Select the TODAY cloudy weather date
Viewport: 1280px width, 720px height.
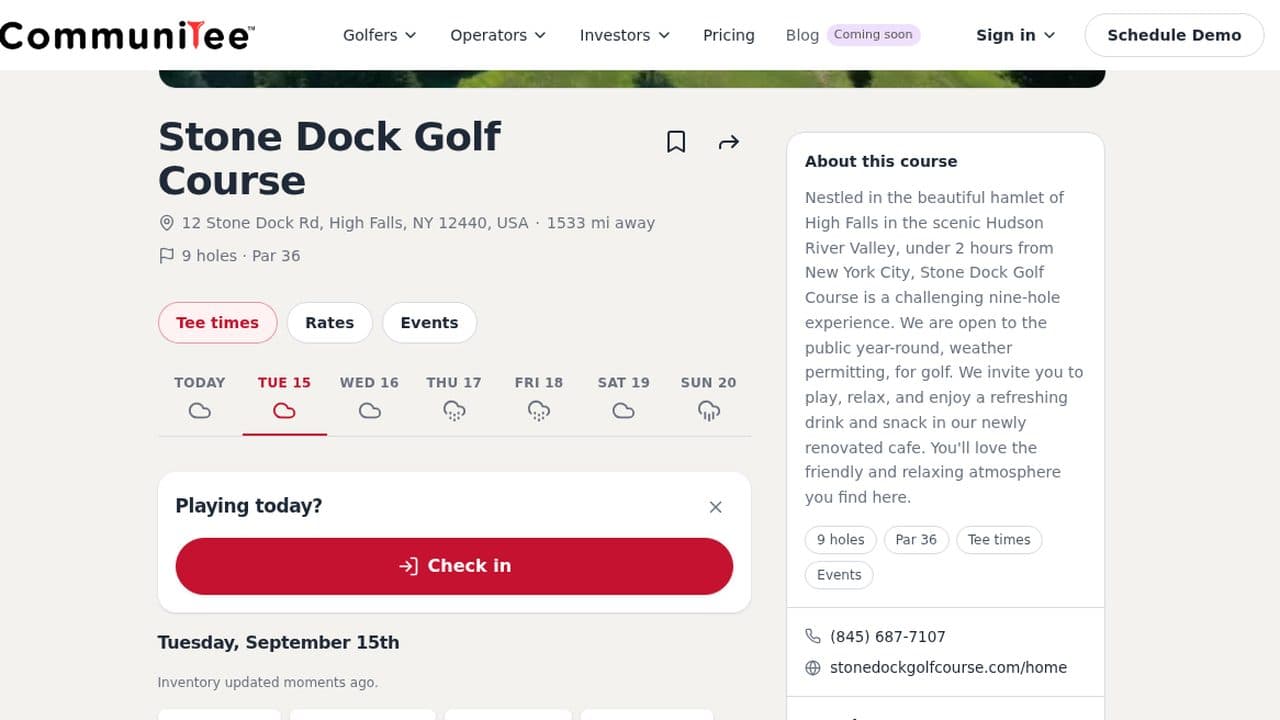(200, 397)
